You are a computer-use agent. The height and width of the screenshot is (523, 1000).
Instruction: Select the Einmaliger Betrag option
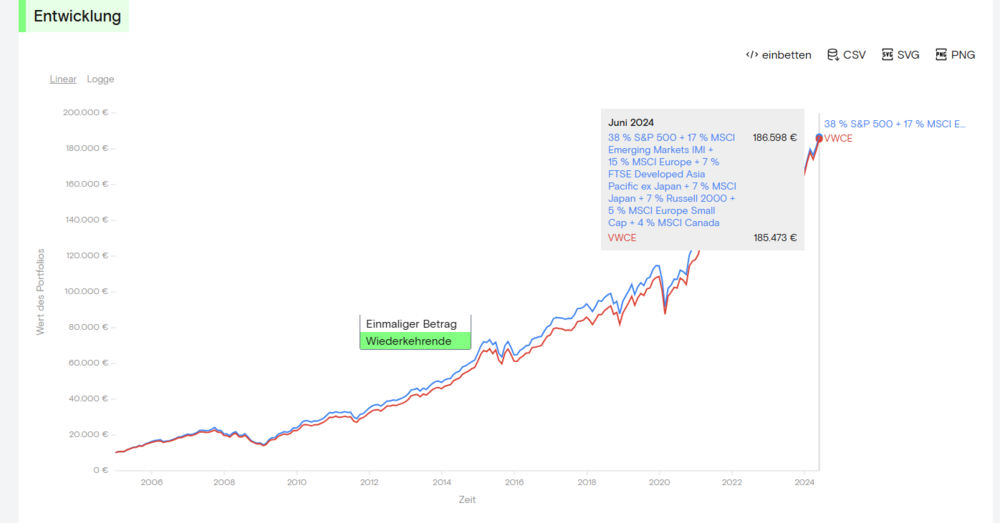[x=412, y=324]
